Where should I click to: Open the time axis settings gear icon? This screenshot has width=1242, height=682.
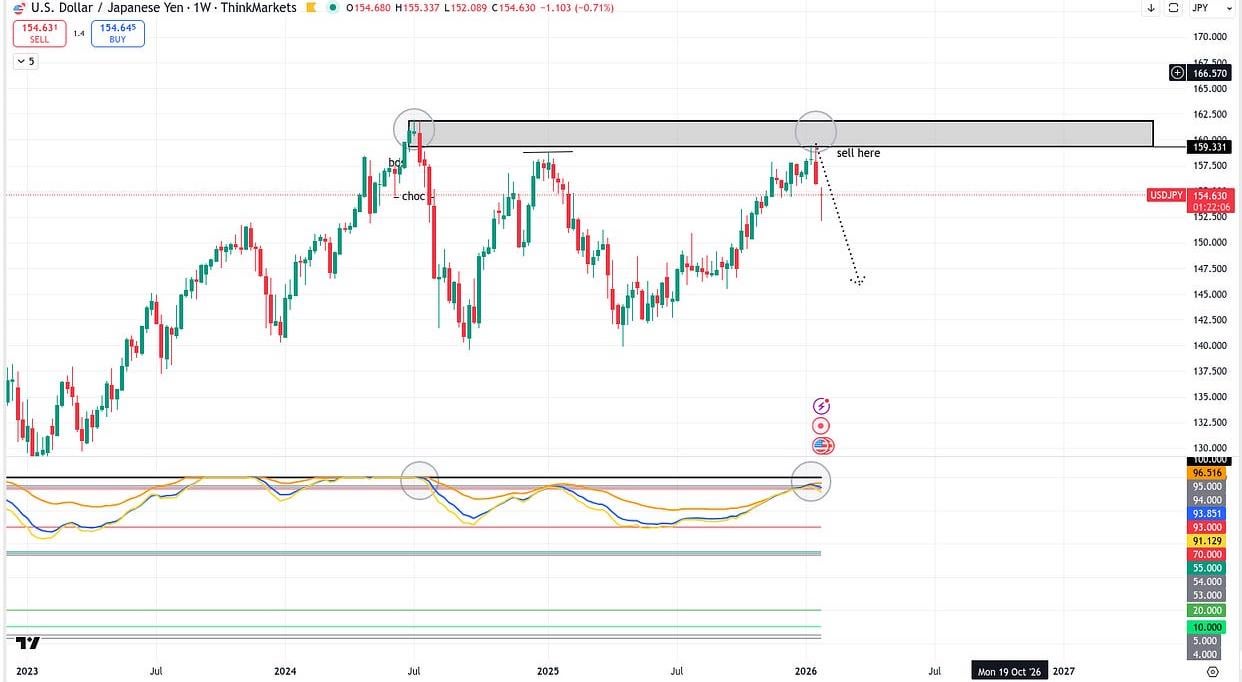1212,671
